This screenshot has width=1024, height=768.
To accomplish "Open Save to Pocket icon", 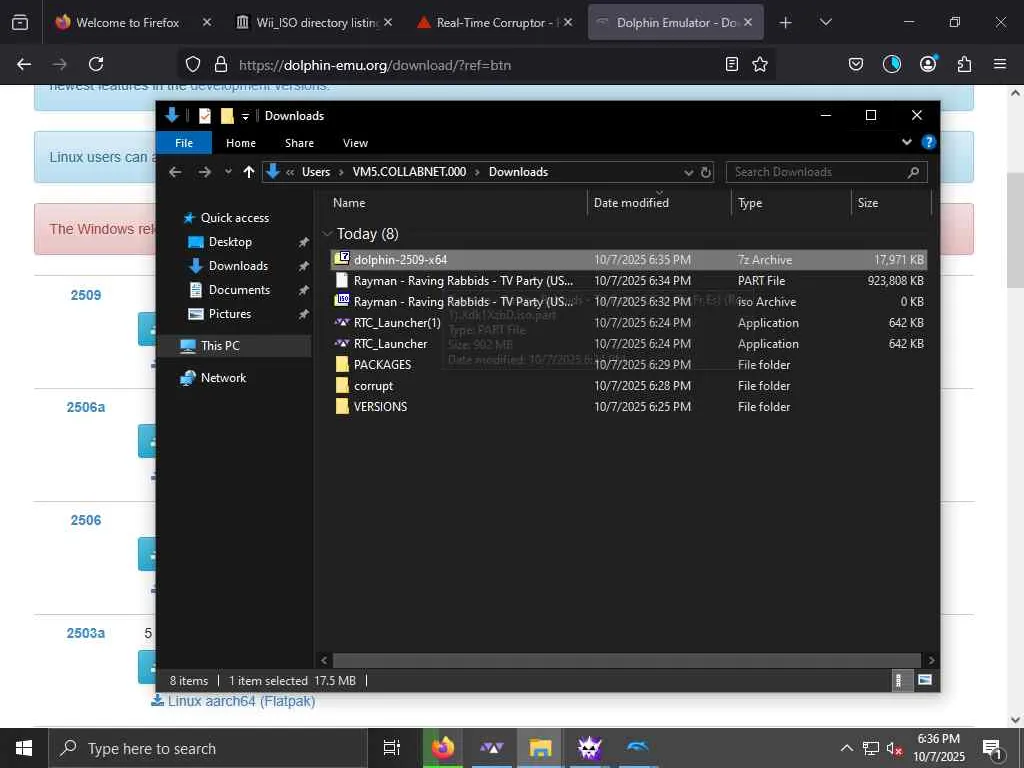I will (x=856, y=64).
